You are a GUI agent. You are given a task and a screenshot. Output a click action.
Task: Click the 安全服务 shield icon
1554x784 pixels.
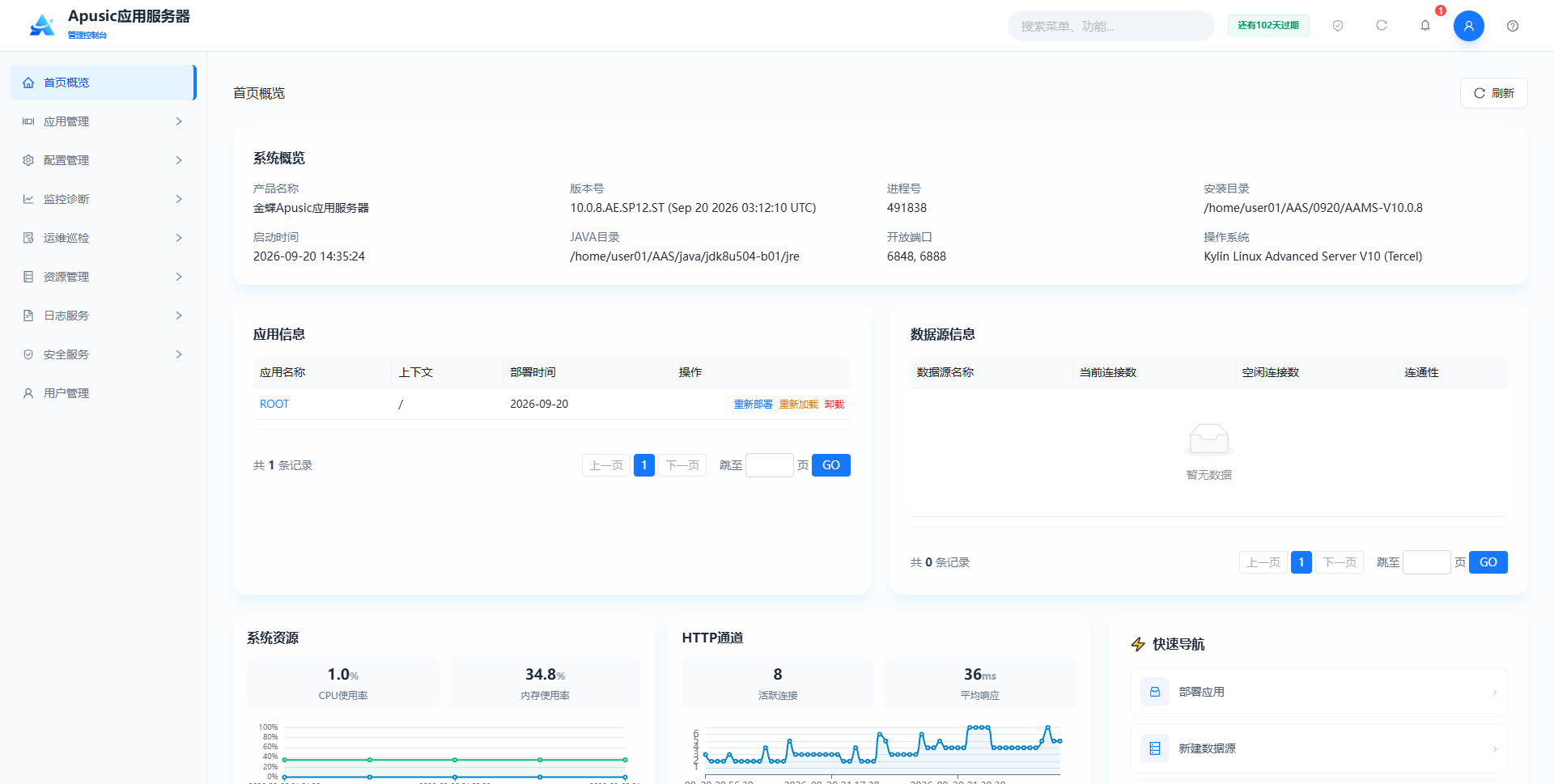[x=28, y=354]
